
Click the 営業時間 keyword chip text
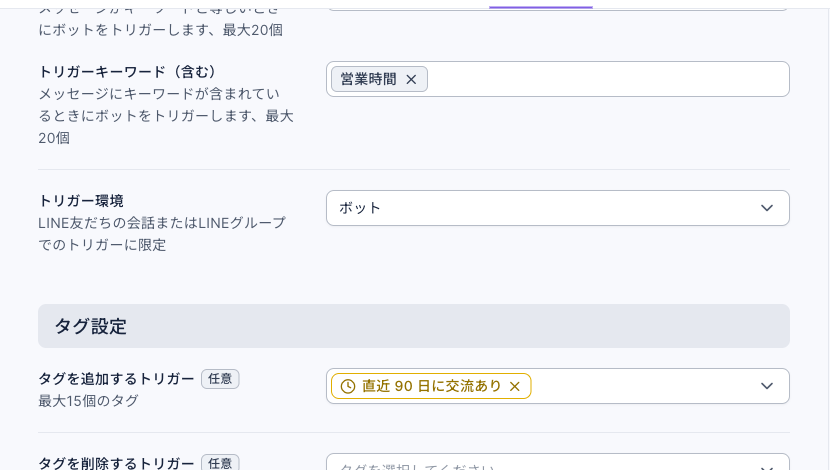(368, 79)
